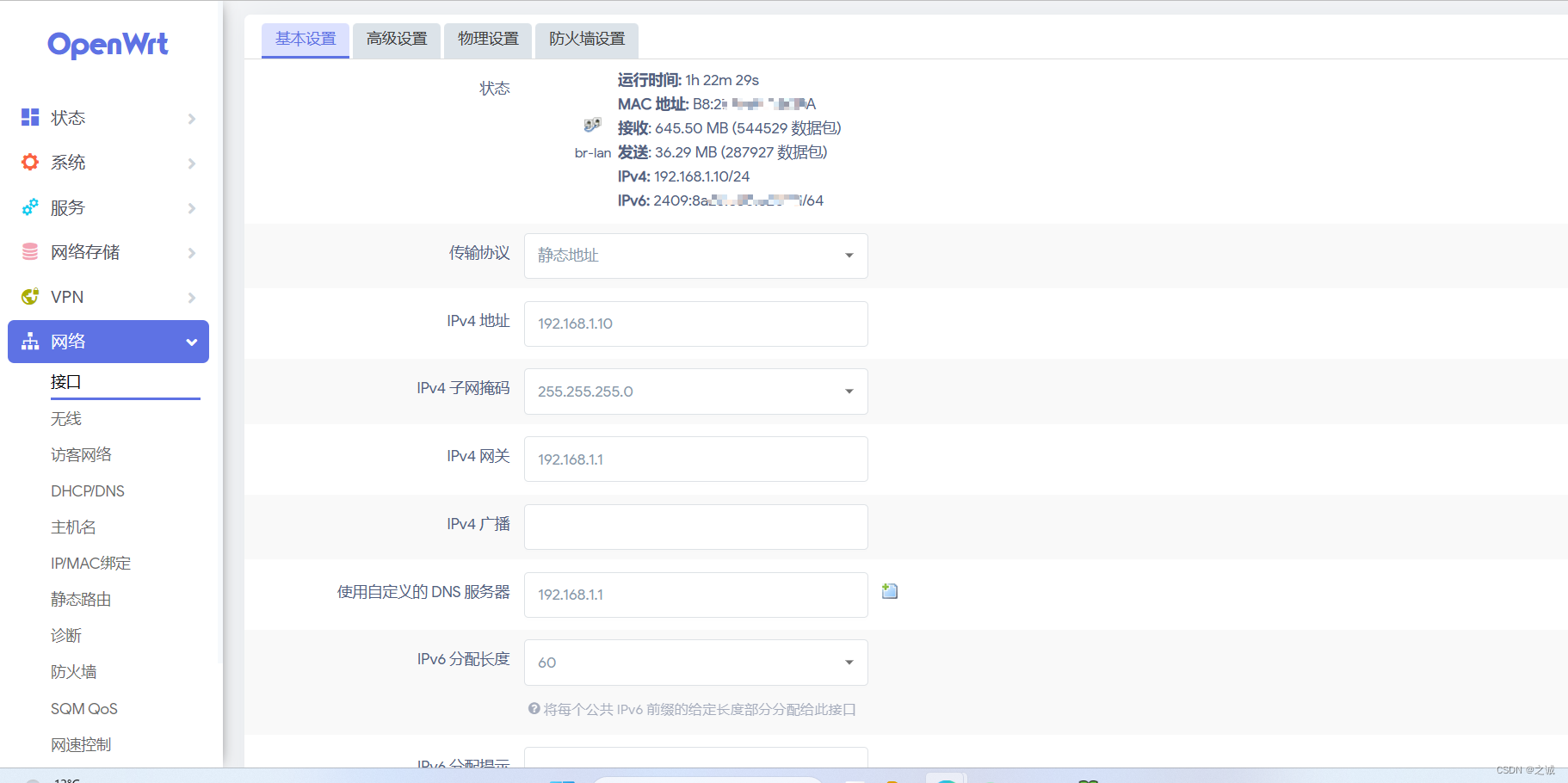Click the IPv4 地址 input field
Viewport: 1568px width, 783px height.
point(695,324)
